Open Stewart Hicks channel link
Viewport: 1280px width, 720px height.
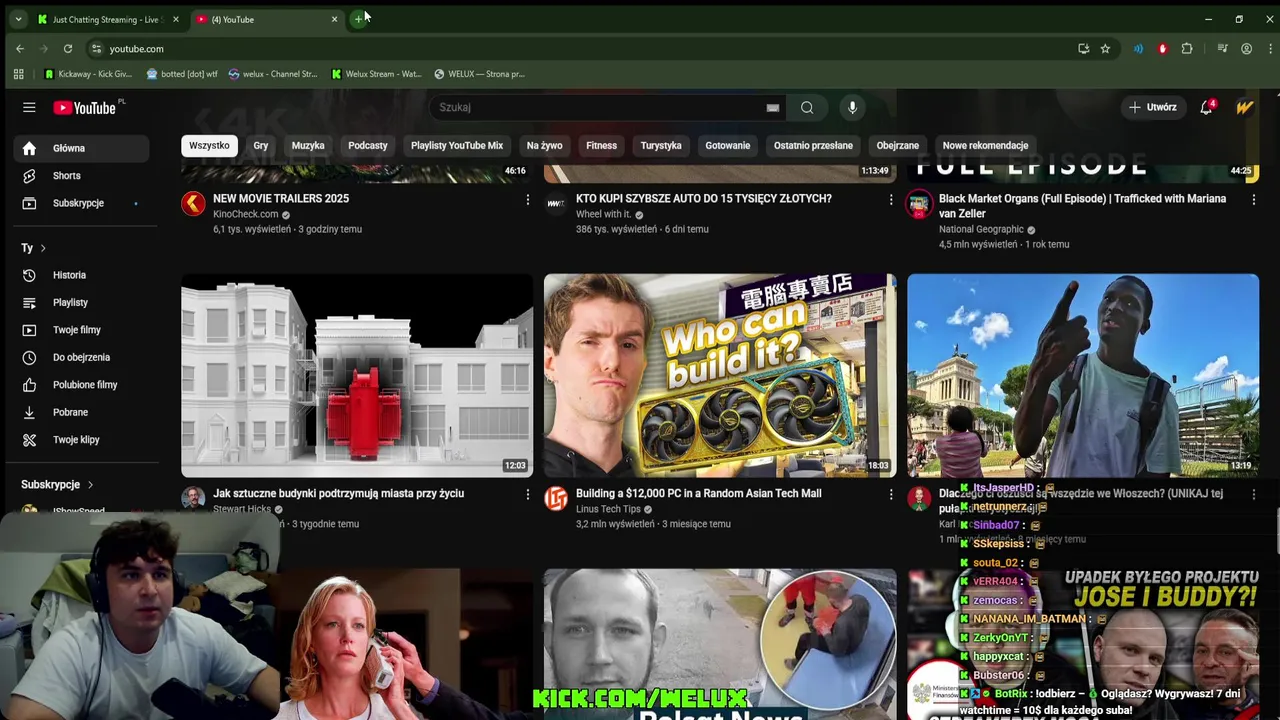[242, 509]
